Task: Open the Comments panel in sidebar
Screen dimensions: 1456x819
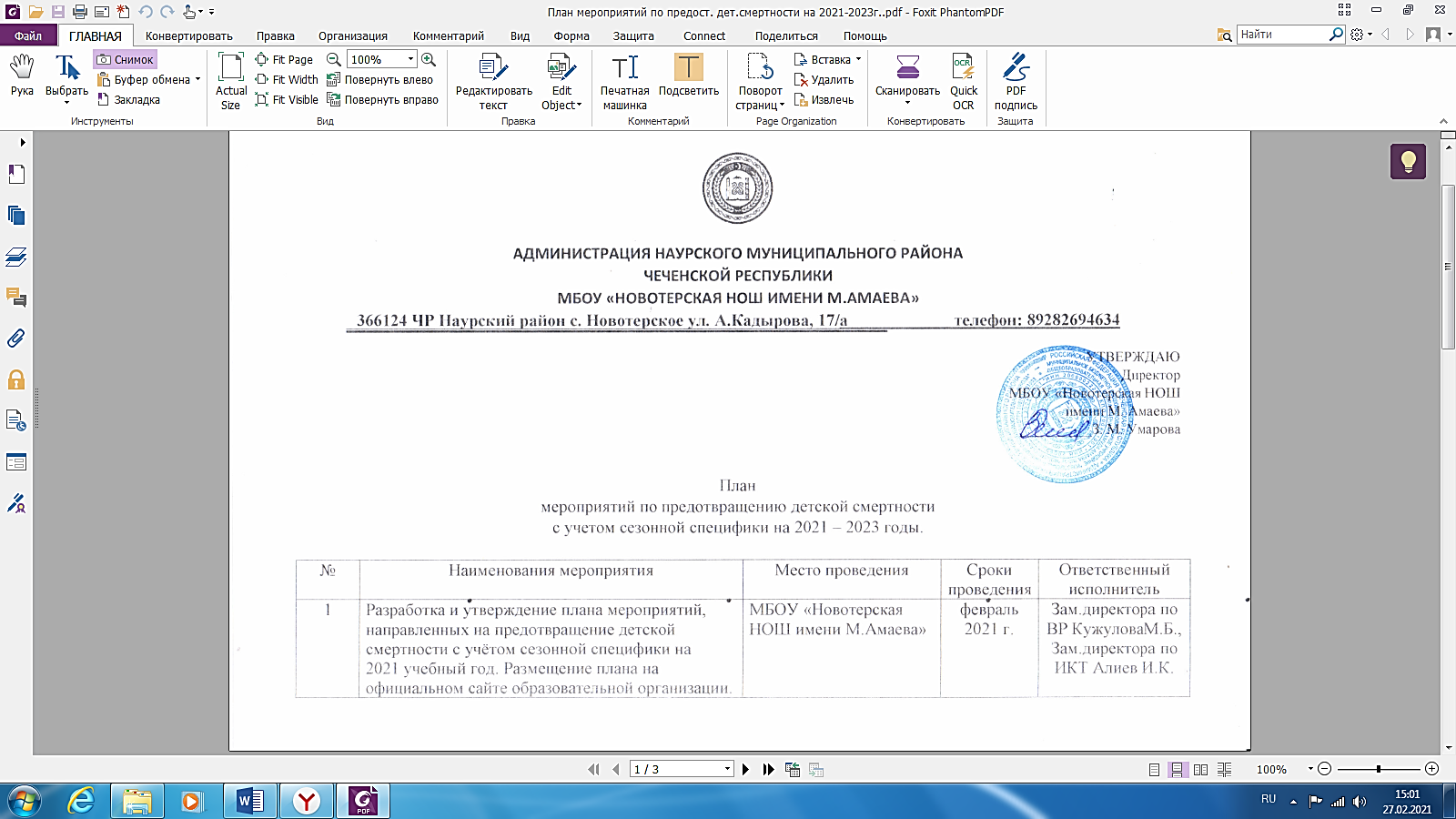Action: (x=16, y=298)
